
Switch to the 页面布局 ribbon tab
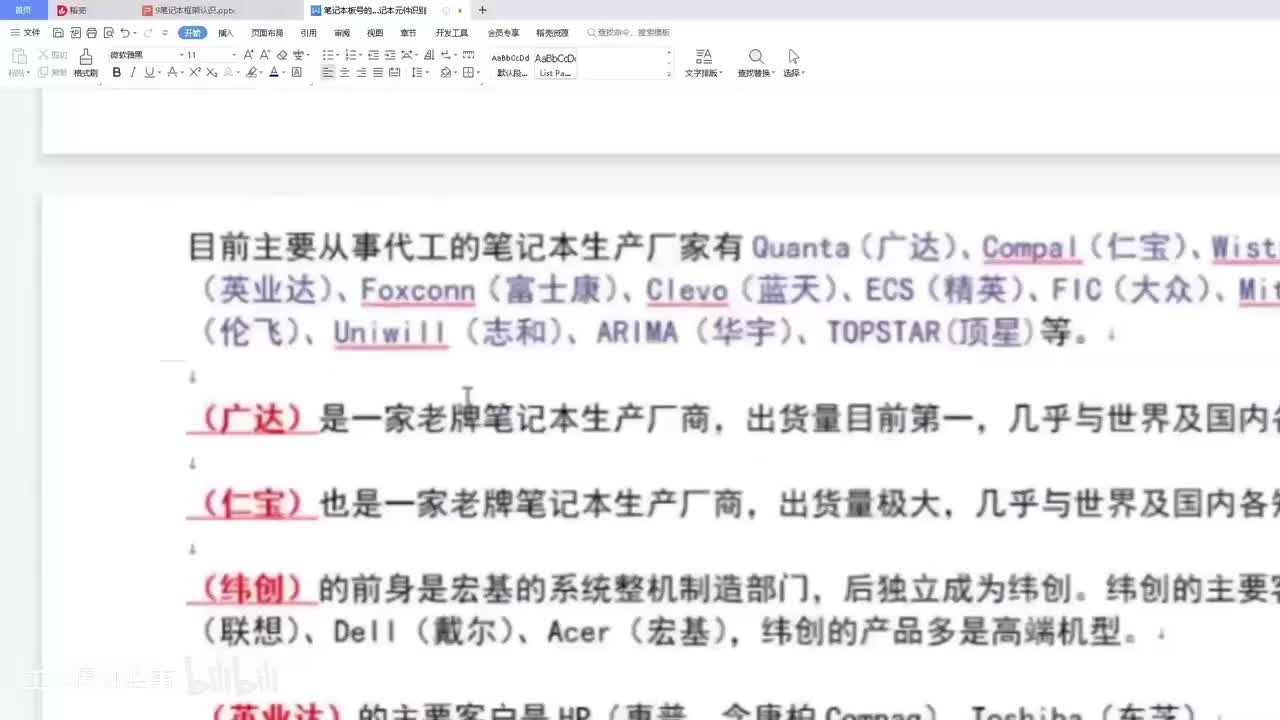coord(267,33)
